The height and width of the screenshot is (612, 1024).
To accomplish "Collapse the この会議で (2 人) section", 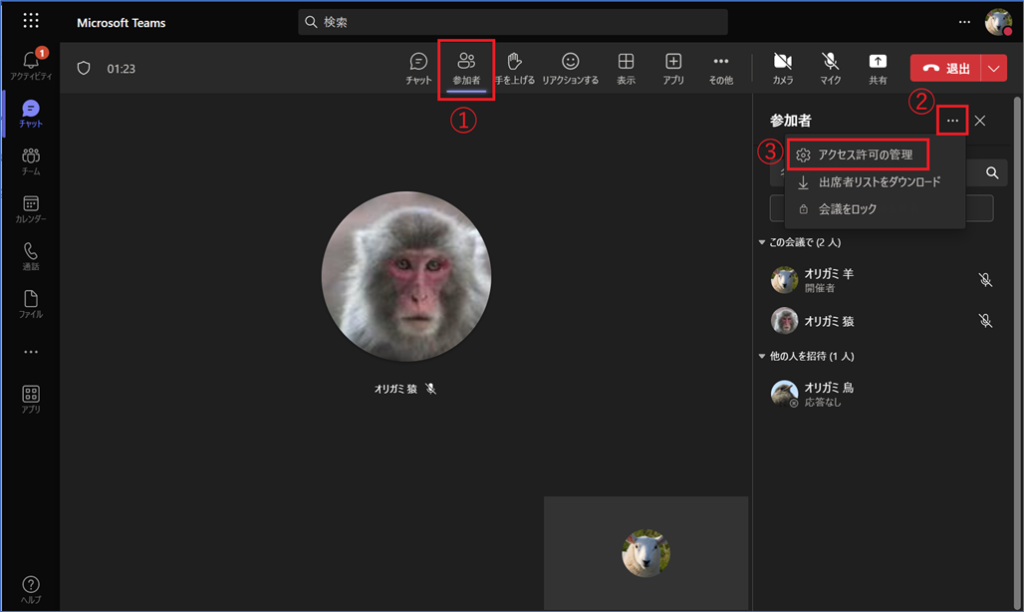I will pos(762,243).
